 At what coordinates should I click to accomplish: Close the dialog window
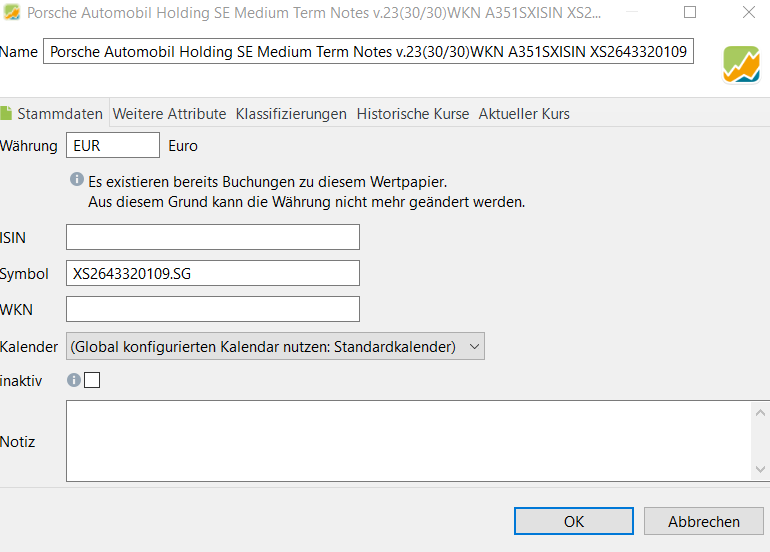tap(749, 12)
